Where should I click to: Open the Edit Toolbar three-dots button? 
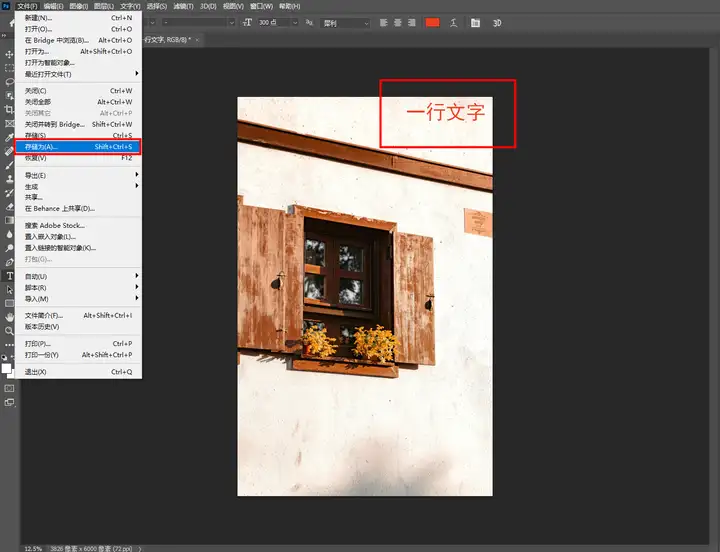9,344
